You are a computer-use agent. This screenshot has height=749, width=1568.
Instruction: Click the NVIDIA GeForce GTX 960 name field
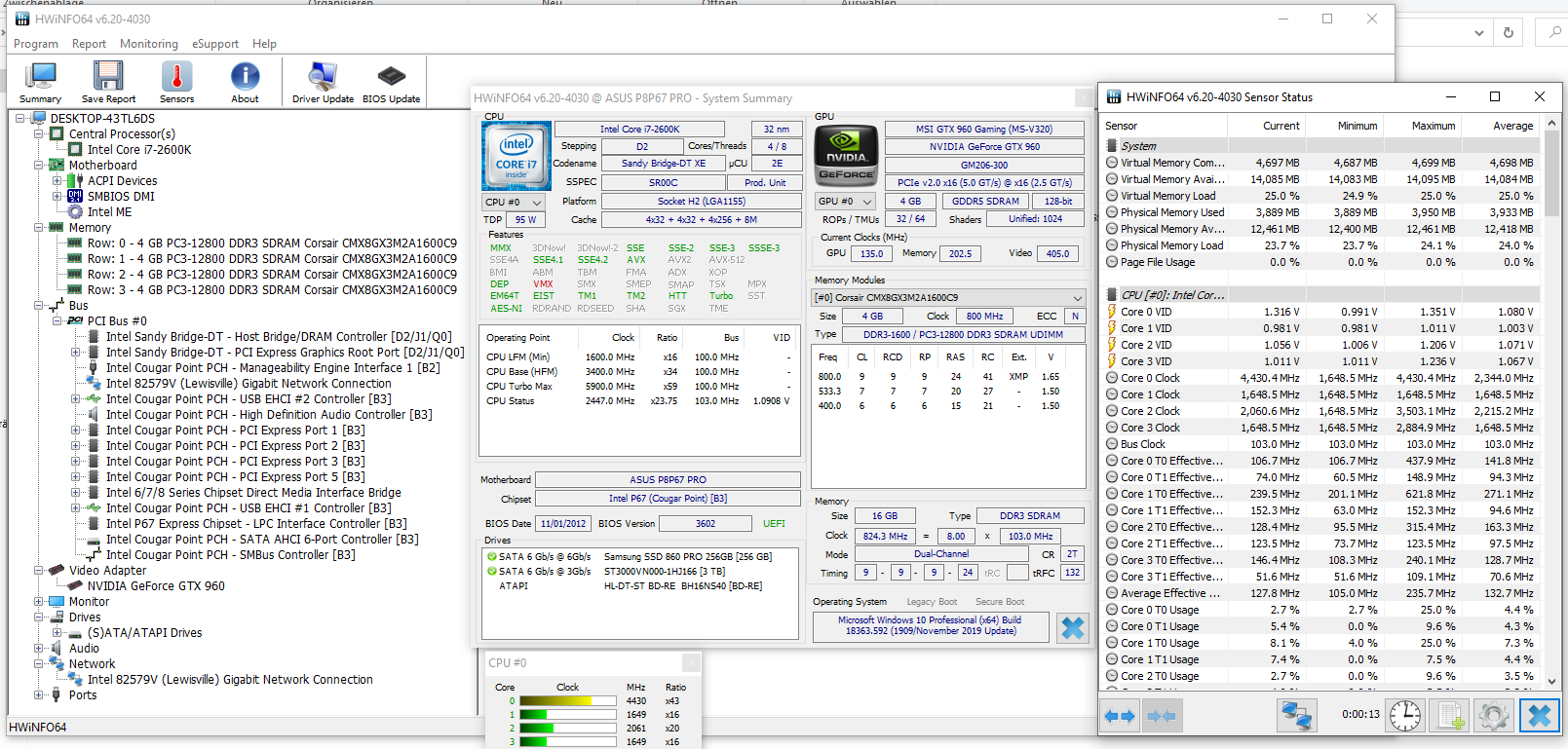984,147
